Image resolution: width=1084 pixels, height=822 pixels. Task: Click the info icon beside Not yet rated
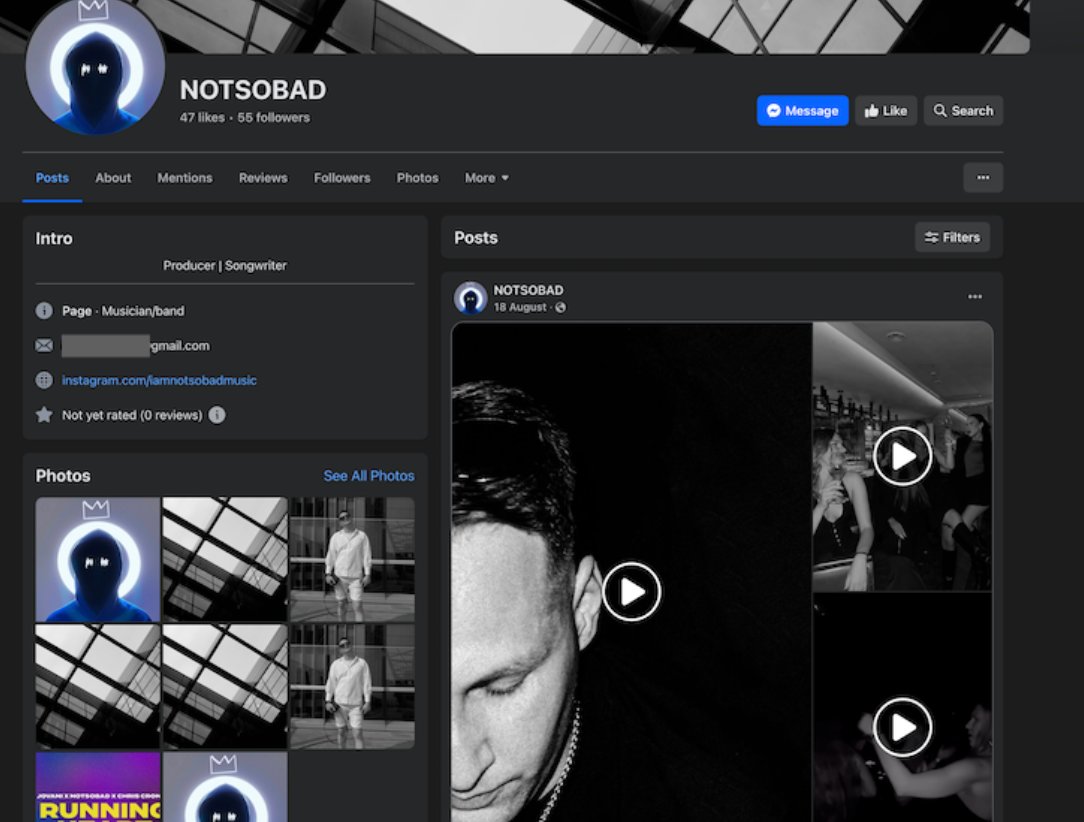point(216,415)
